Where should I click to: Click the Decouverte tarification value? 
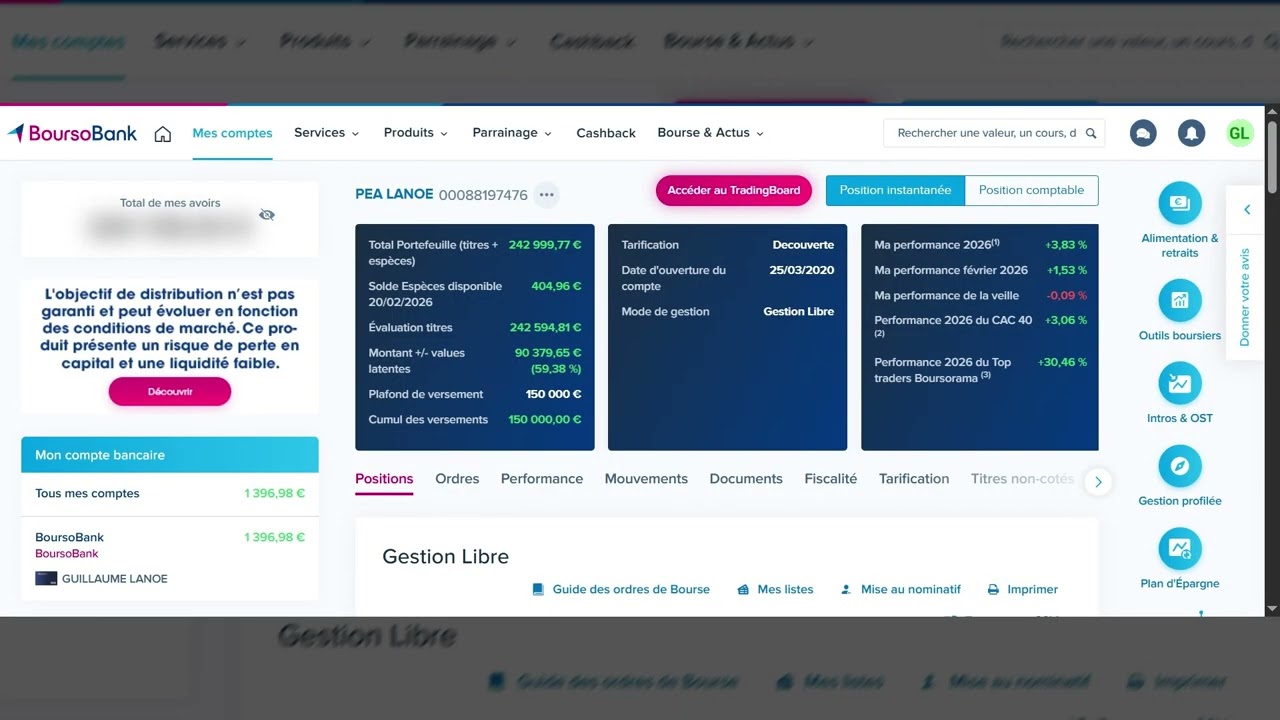tap(803, 245)
